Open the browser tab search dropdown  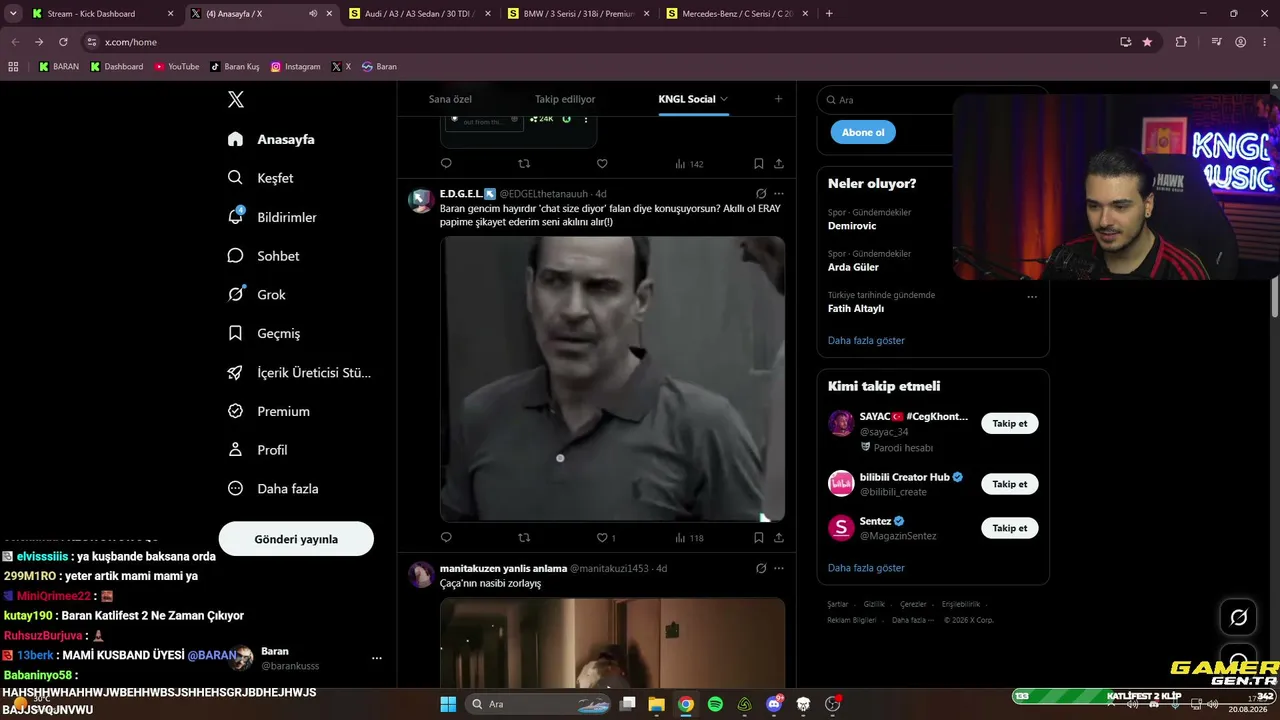pyautogui.click(x=13, y=14)
